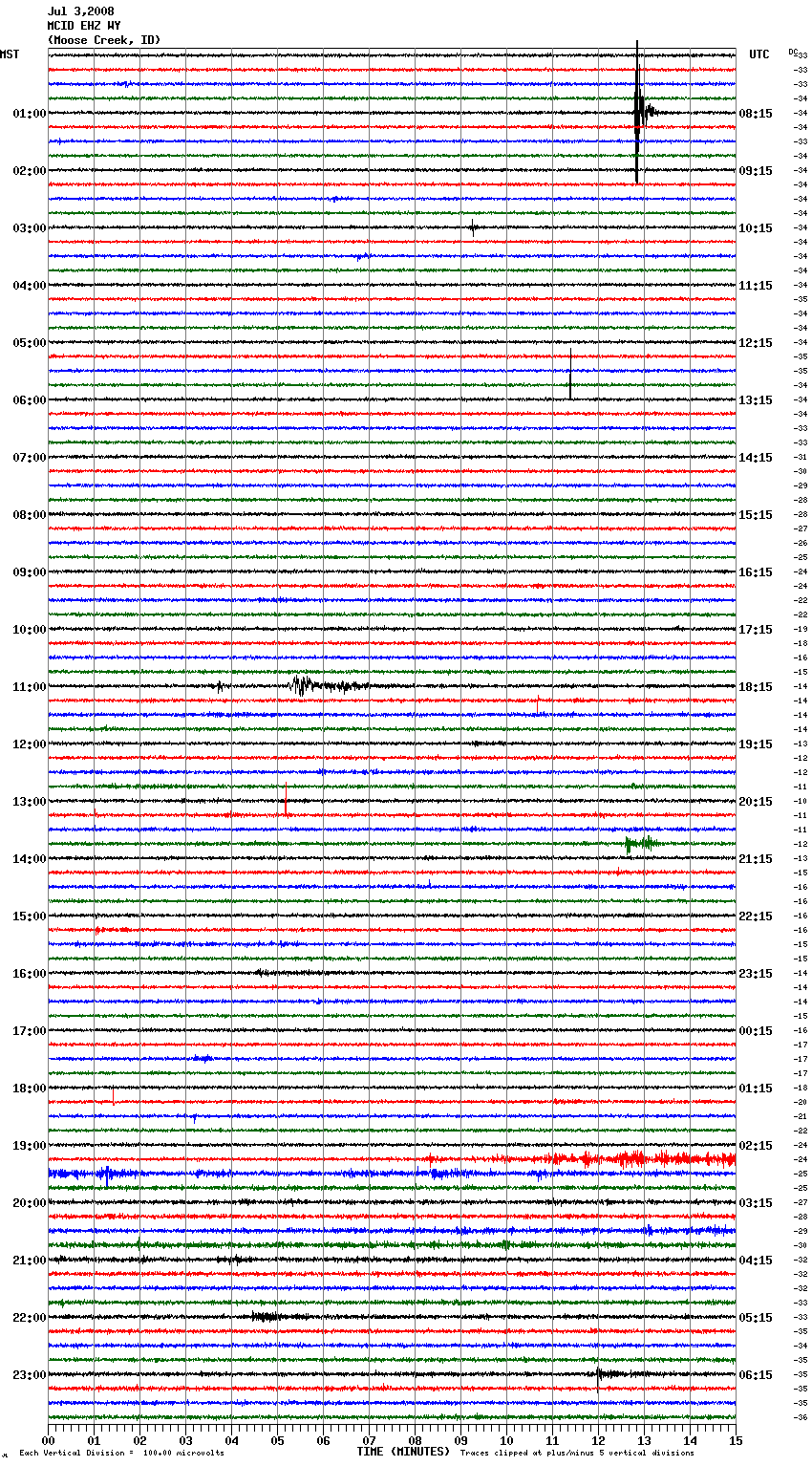
Task: Select the 07:00 MST row label
Action: coord(30,458)
